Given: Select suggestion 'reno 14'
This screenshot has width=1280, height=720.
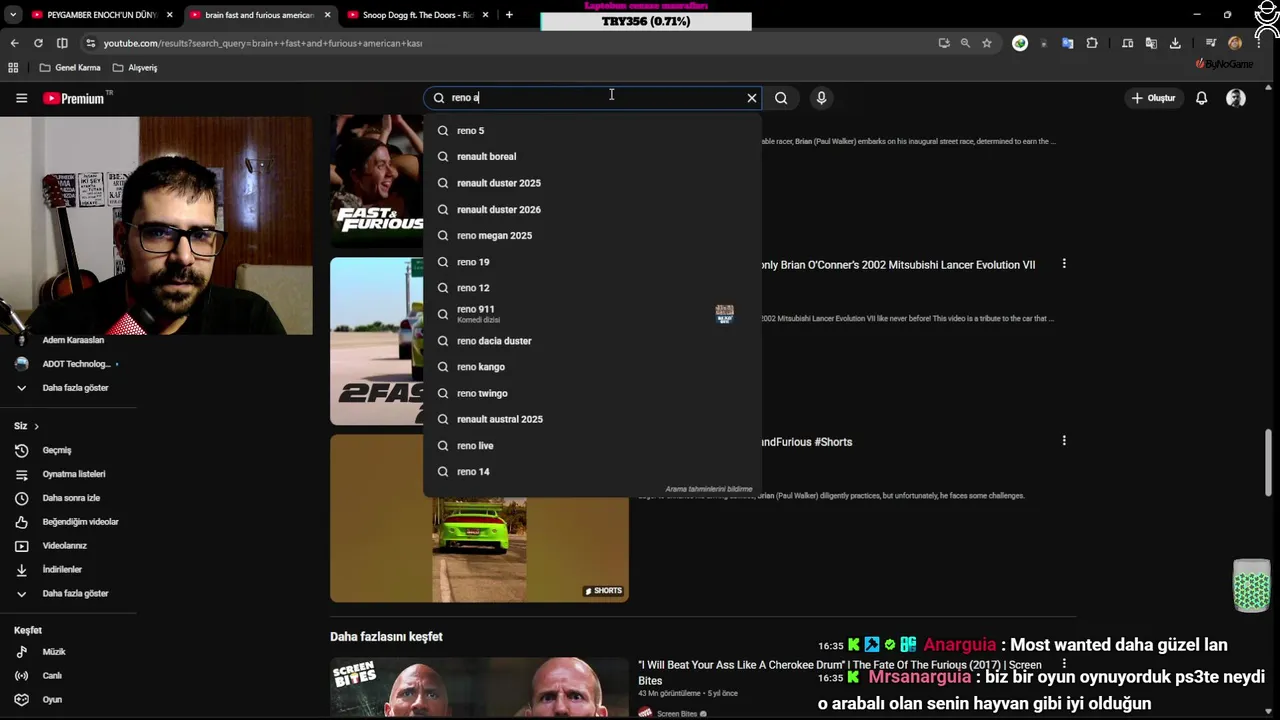Looking at the screenshot, I should tap(592, 472).
